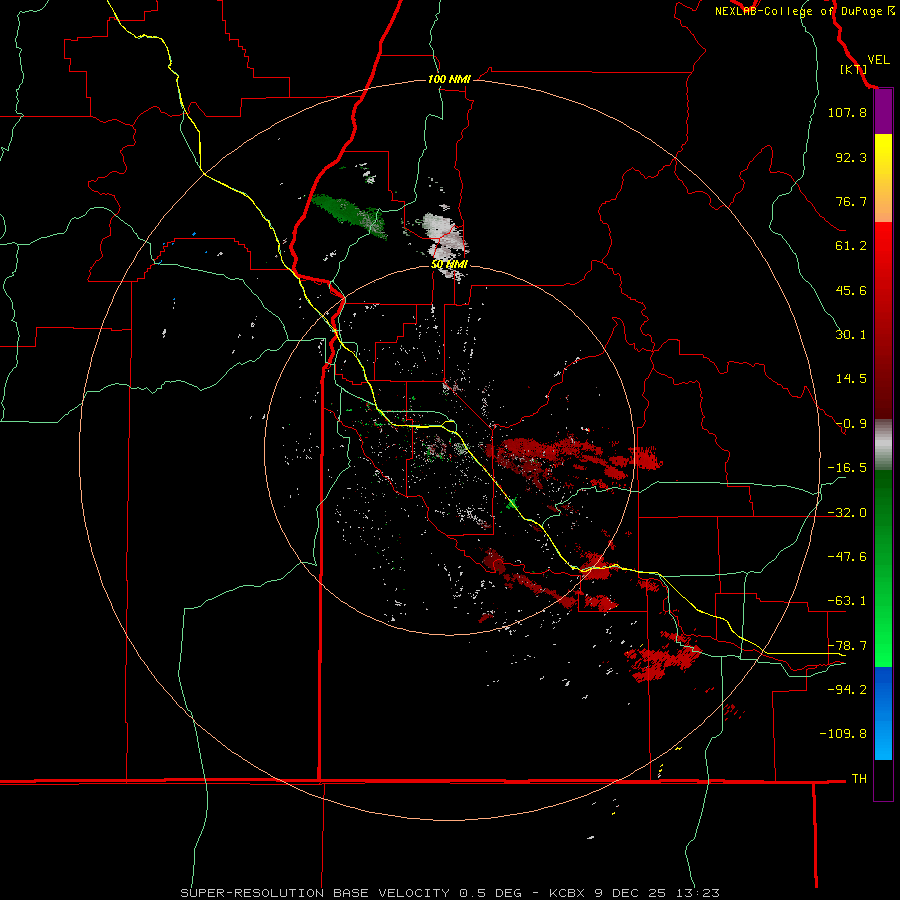Click the -63.1 velocity scale value
The image size is (900, 900).
click(847, 601)
